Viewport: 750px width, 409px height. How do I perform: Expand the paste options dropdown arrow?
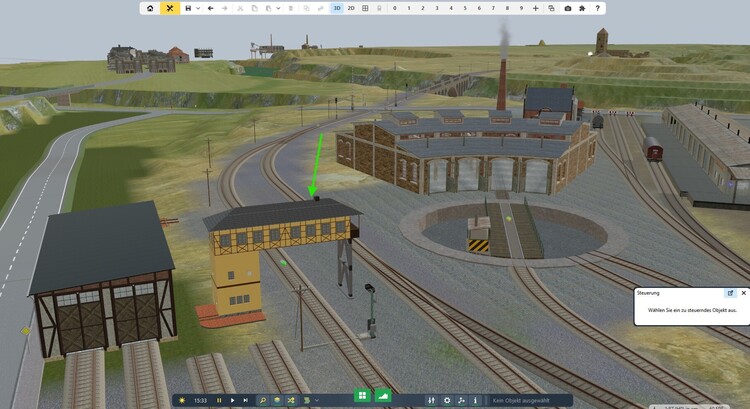[277, 8]
